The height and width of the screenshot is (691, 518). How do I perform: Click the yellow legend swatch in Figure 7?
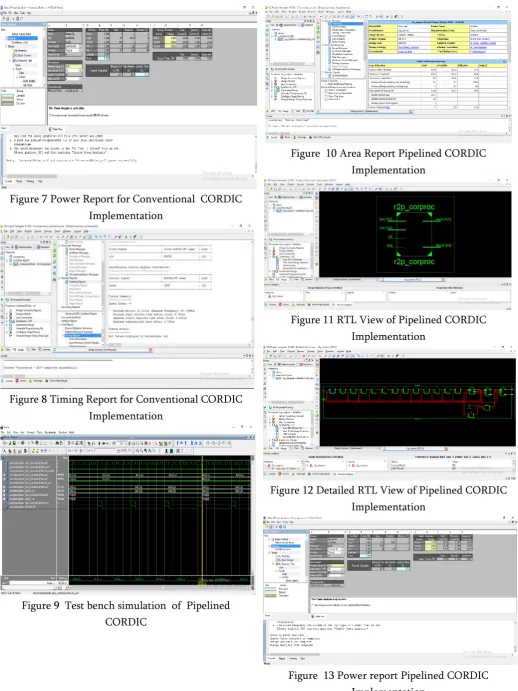pos(7,99)
